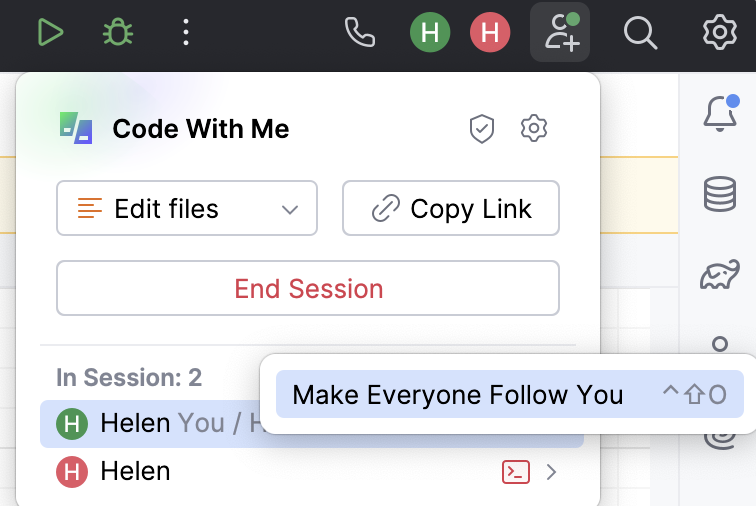Click the End Session button
The height and width of the screenshot is (506, 756).
(x=308, y=289)
